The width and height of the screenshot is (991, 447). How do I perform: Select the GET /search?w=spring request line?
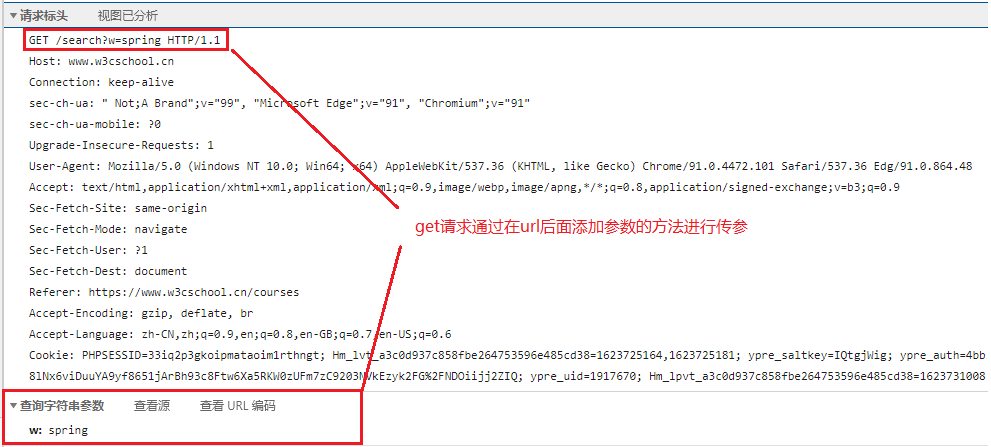coord(125,40)
